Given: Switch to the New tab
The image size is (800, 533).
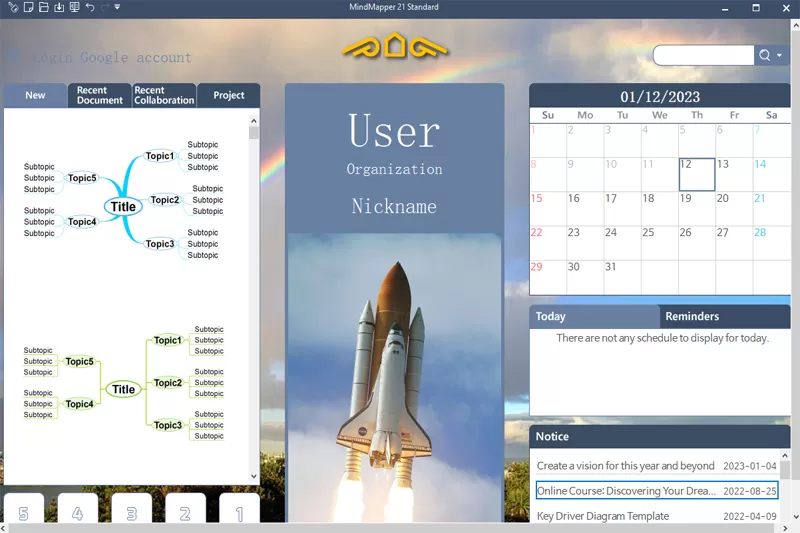Looking at the screenshot, I should tap(35, 95).
